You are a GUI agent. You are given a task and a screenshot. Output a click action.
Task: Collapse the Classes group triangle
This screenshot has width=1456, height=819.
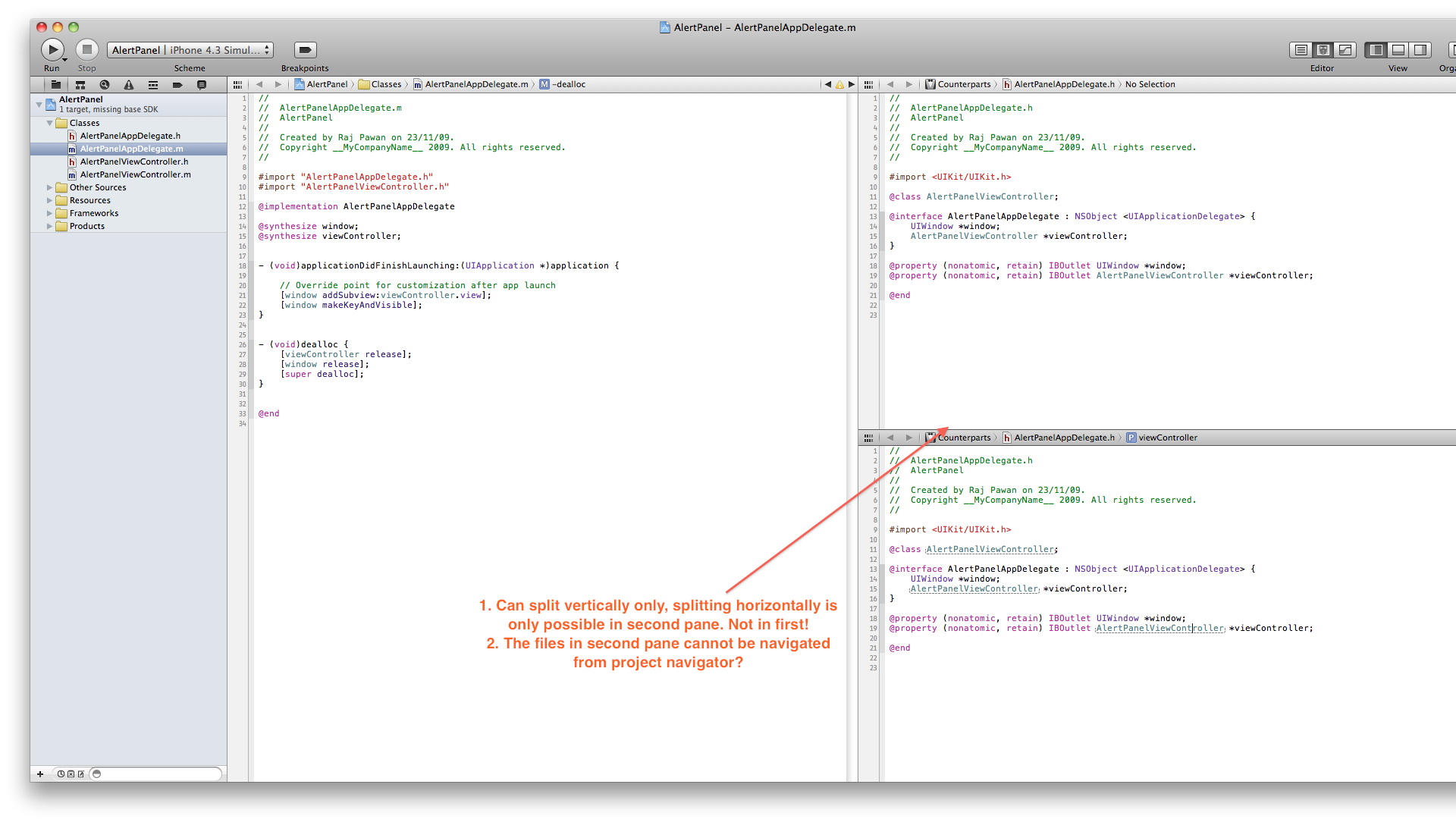[x=50, y=123]
